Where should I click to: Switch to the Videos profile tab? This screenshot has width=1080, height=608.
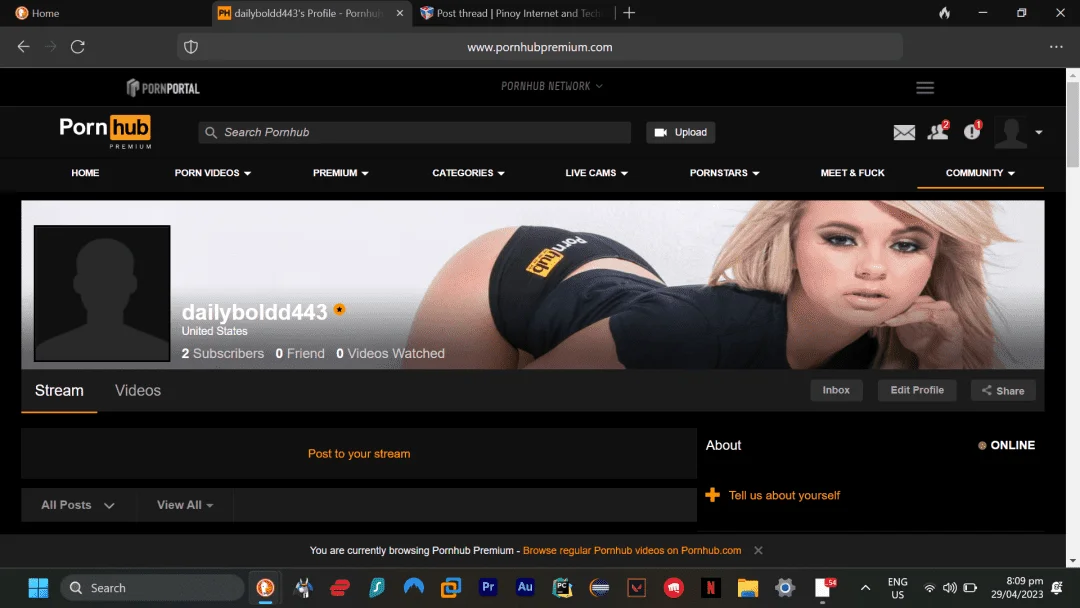tap(138, 390)
